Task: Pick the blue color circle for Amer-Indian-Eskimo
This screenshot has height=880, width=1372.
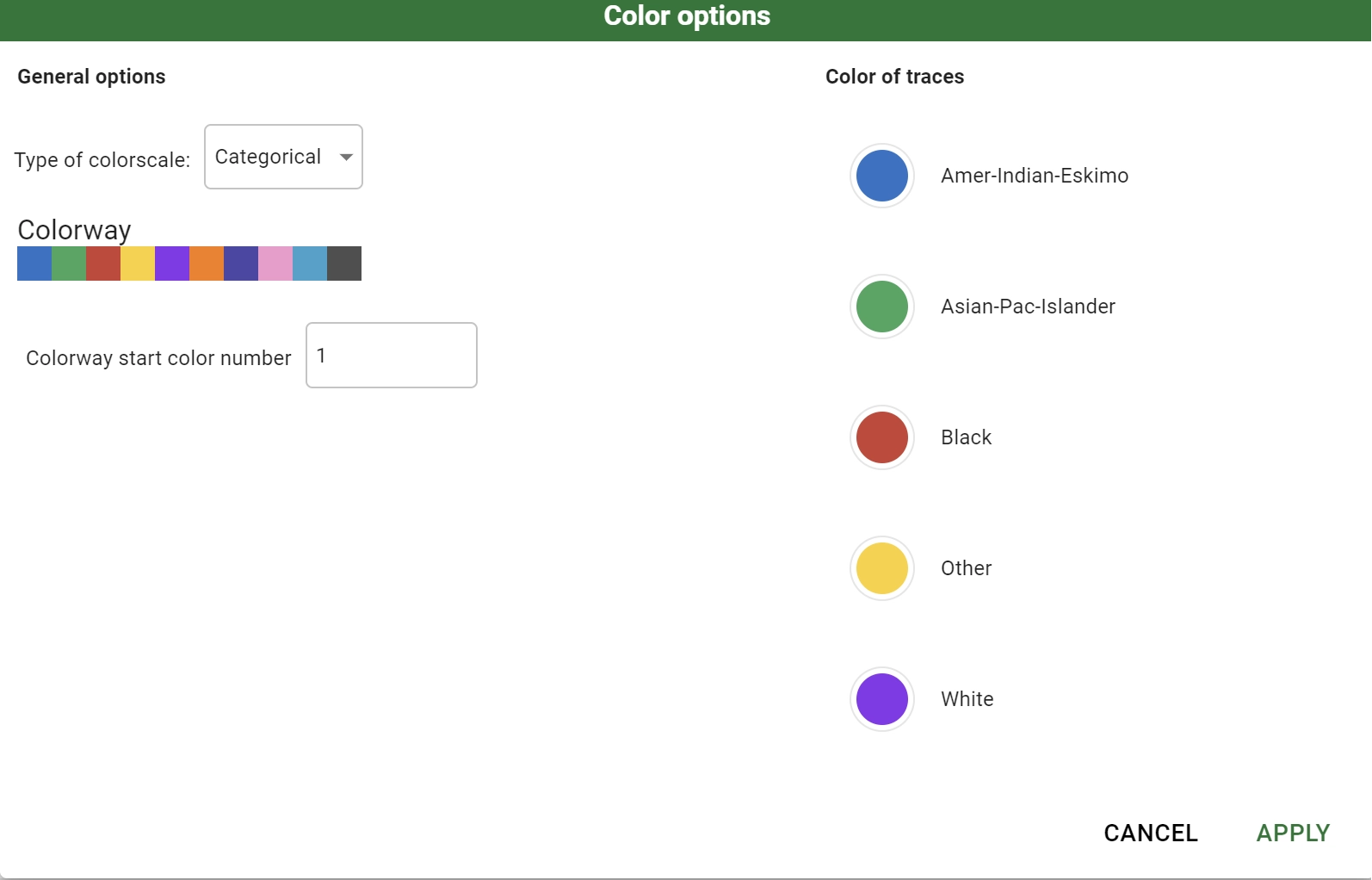Action: click(x=882, y=176)
